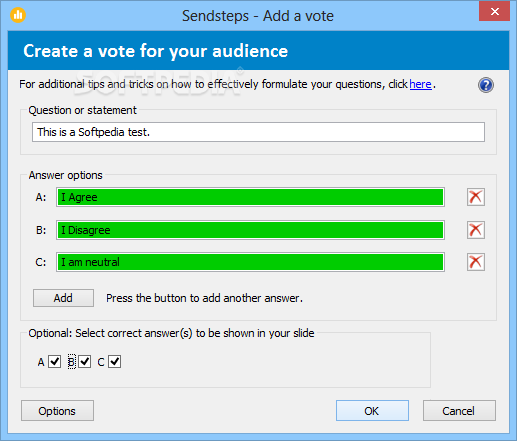517x441 pixels.
Task: Close the Add a vote dialog
Action: 495,11
